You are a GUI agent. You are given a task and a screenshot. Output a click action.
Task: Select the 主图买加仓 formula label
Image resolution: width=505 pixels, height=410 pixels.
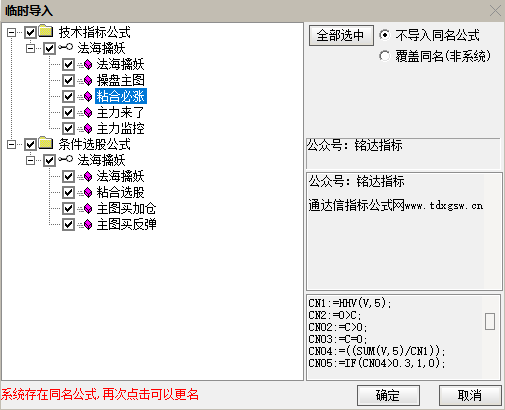(126, 209)
